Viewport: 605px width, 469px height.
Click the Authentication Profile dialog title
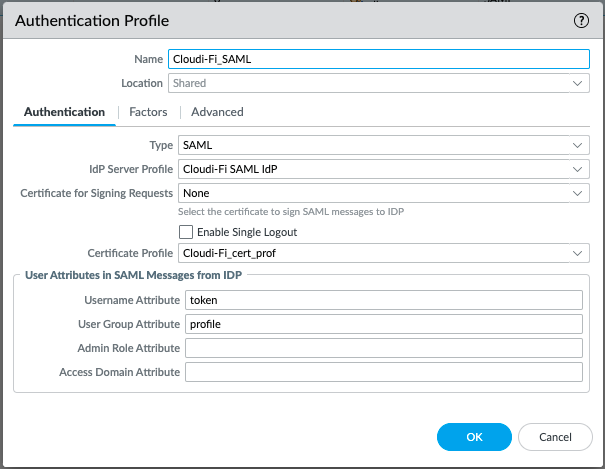[91, 21]
